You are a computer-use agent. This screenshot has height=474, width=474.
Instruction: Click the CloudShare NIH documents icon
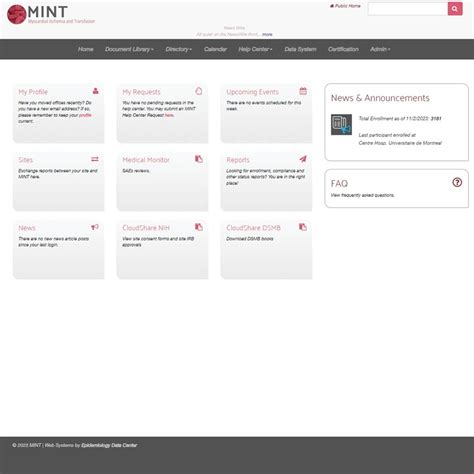click(x=199, y=227)
